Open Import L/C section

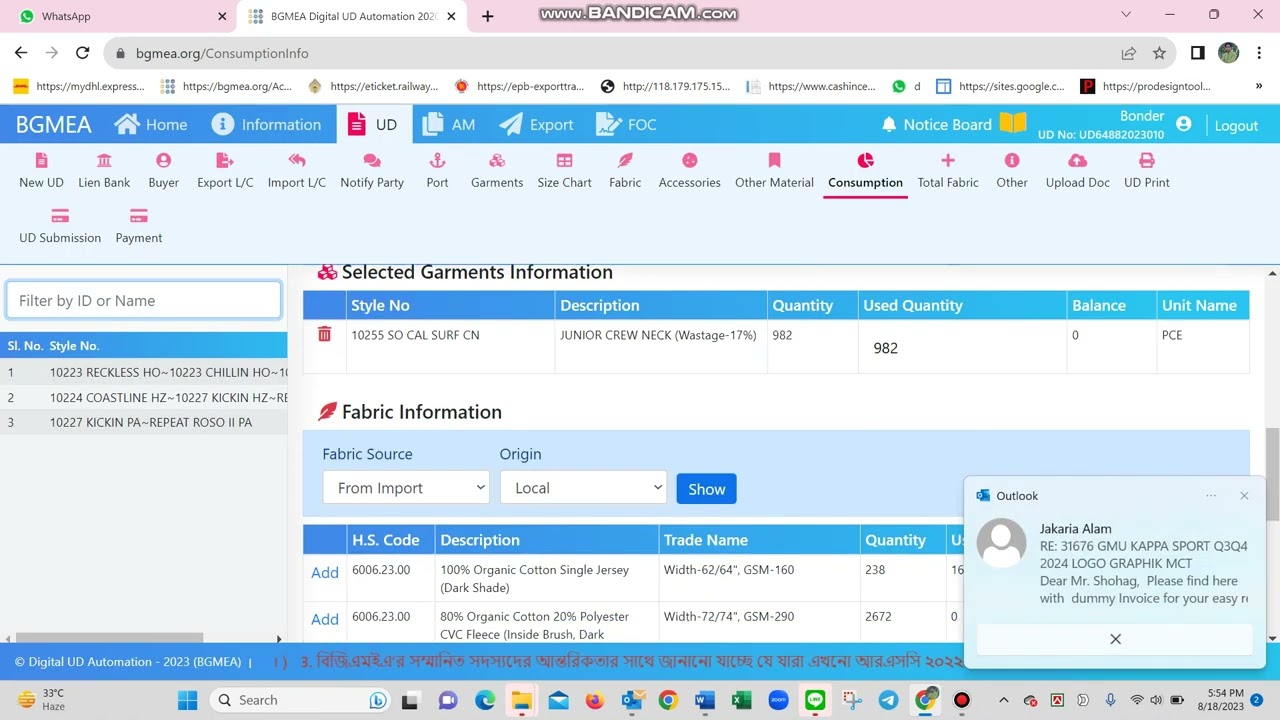coord(296,171)
